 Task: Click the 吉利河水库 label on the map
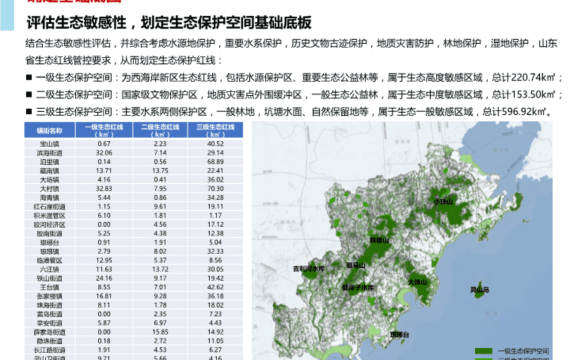(x=309, y=269)
